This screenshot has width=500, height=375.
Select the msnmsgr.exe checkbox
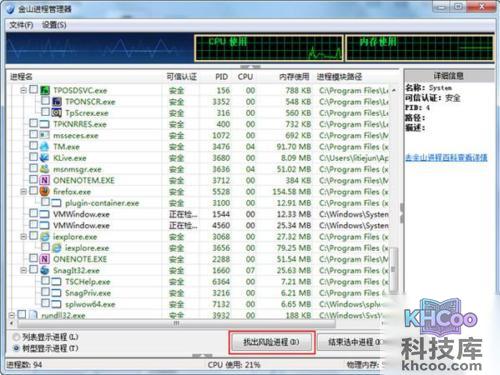34,168
